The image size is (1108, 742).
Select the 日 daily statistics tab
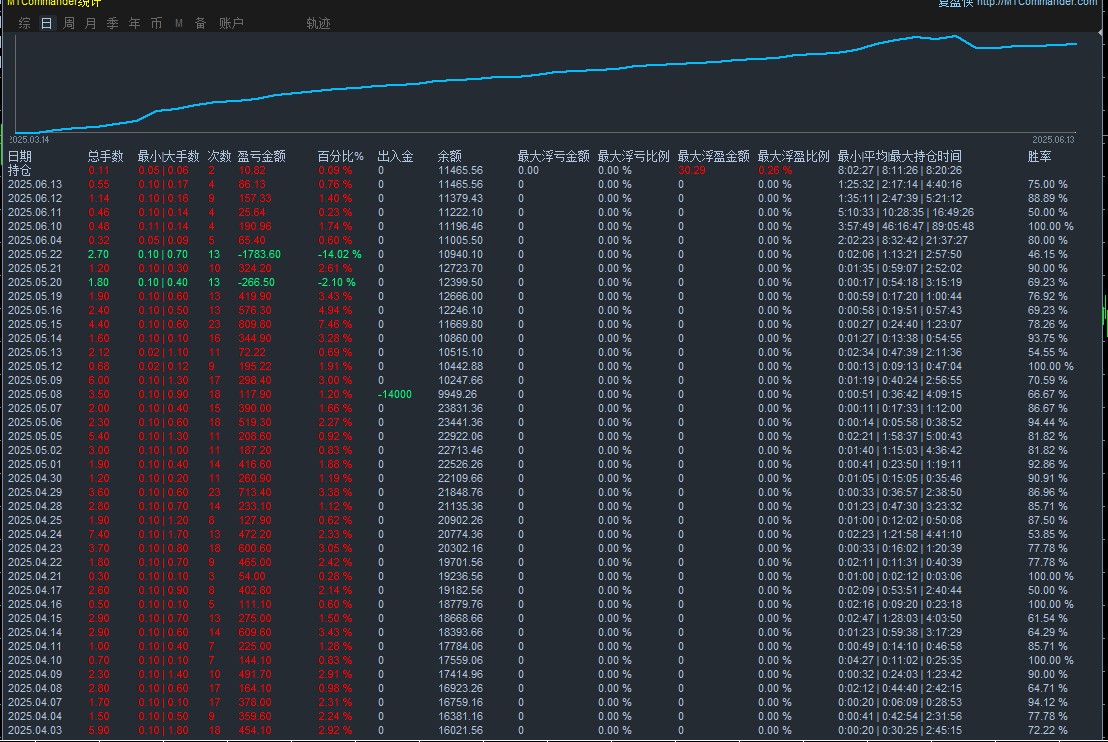tap(46, 23)
